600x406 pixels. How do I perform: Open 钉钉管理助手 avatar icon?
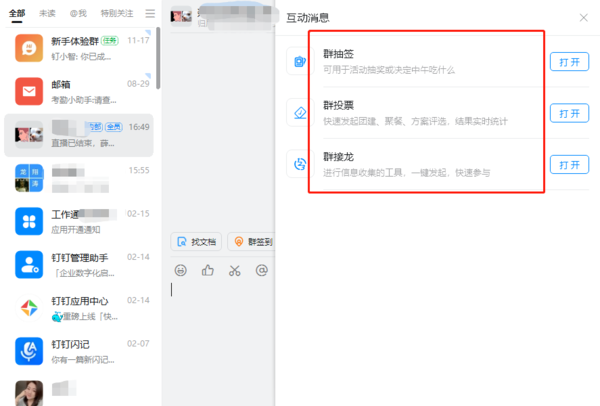tap(29, 264)
